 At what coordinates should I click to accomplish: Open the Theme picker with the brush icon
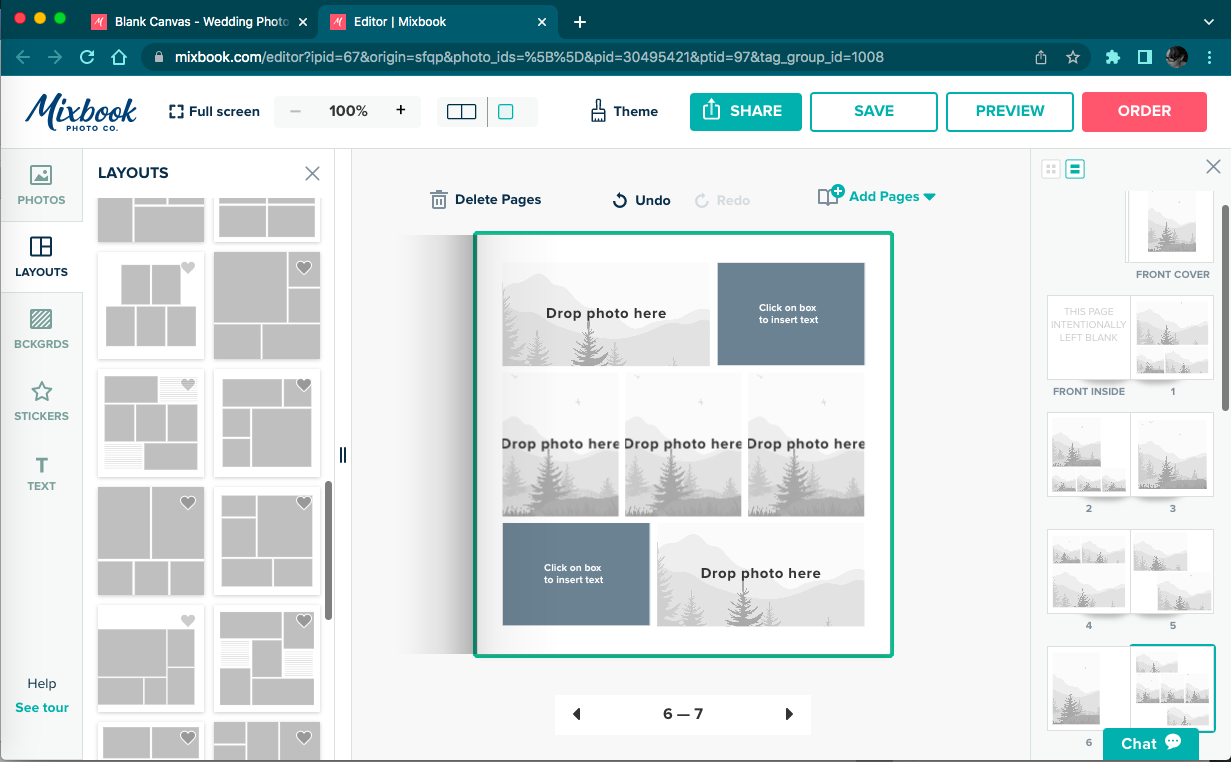click(x=623, y=111)
